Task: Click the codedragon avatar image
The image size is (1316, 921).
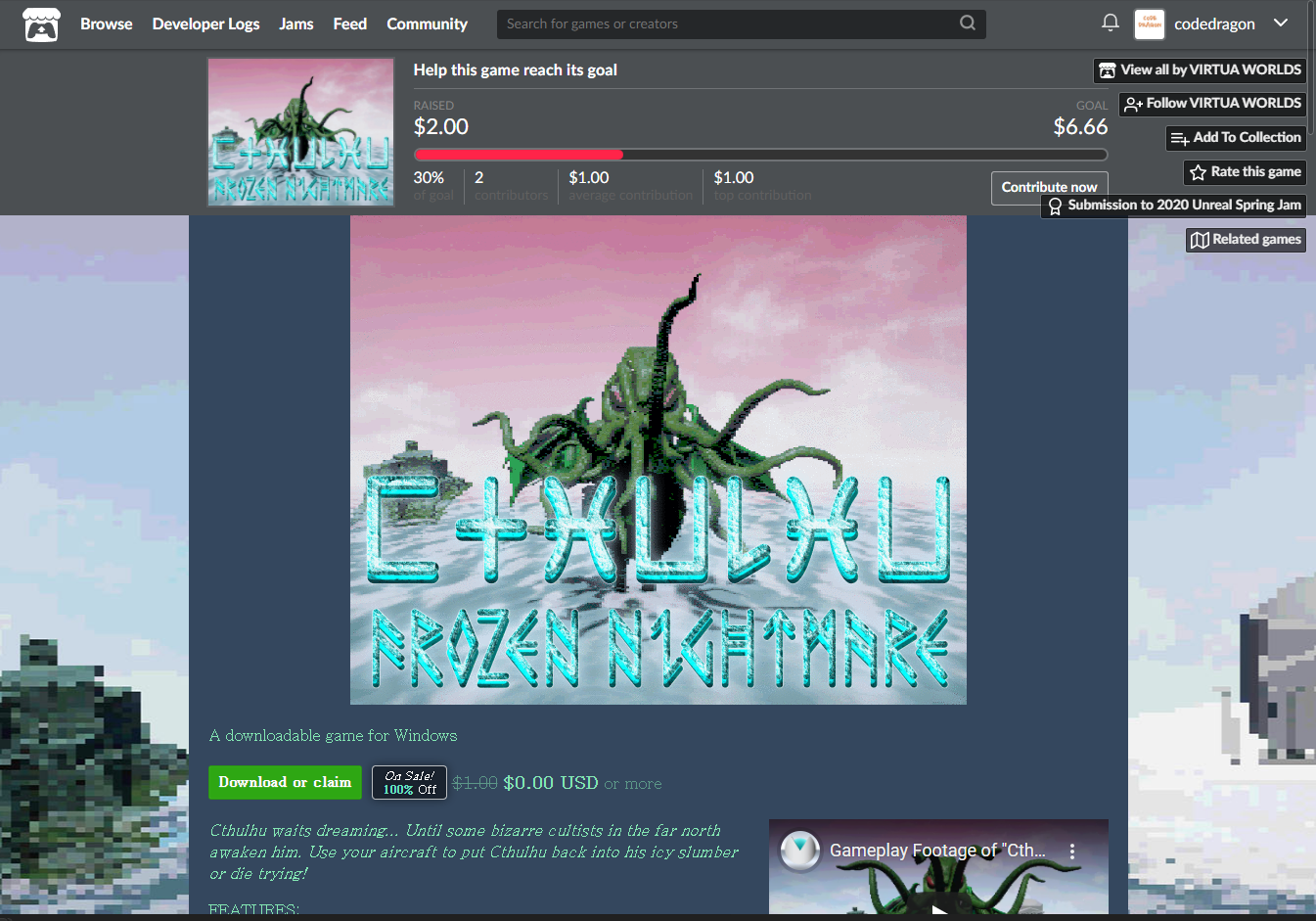Action: [1150, 23]
